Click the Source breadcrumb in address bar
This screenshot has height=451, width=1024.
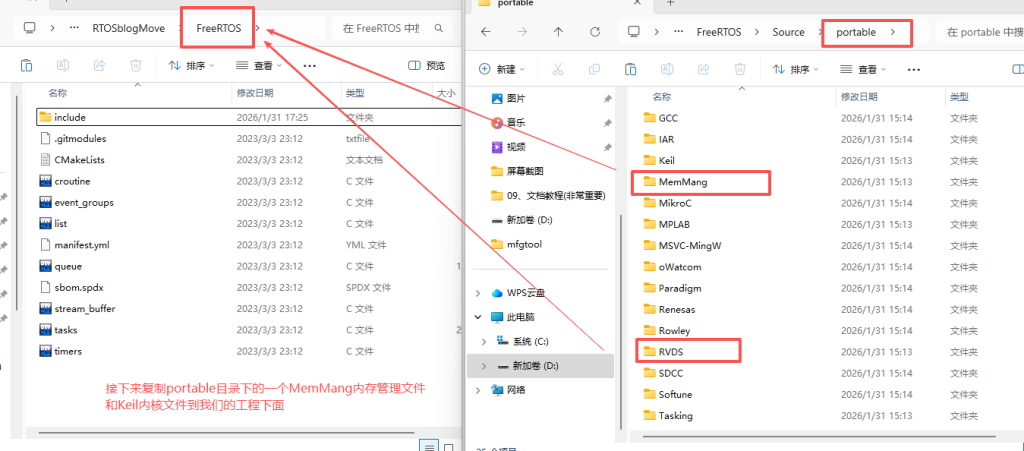788,32
